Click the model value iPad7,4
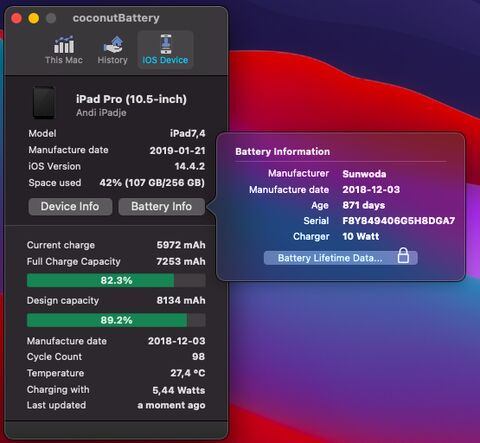The width and height of the screenshot is (480, 443). [188, 133]
